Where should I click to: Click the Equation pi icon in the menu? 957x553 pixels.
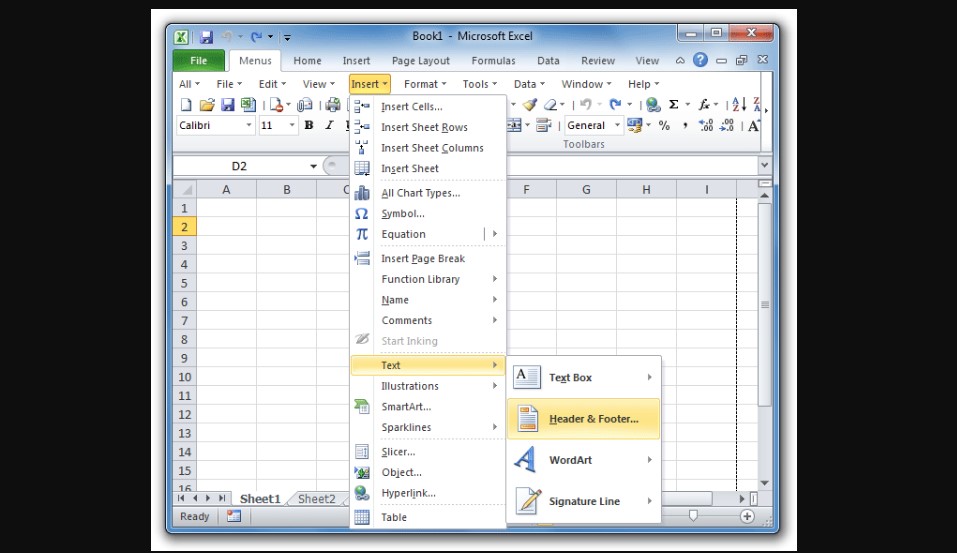pyautogui.click(x=361, y=234)
